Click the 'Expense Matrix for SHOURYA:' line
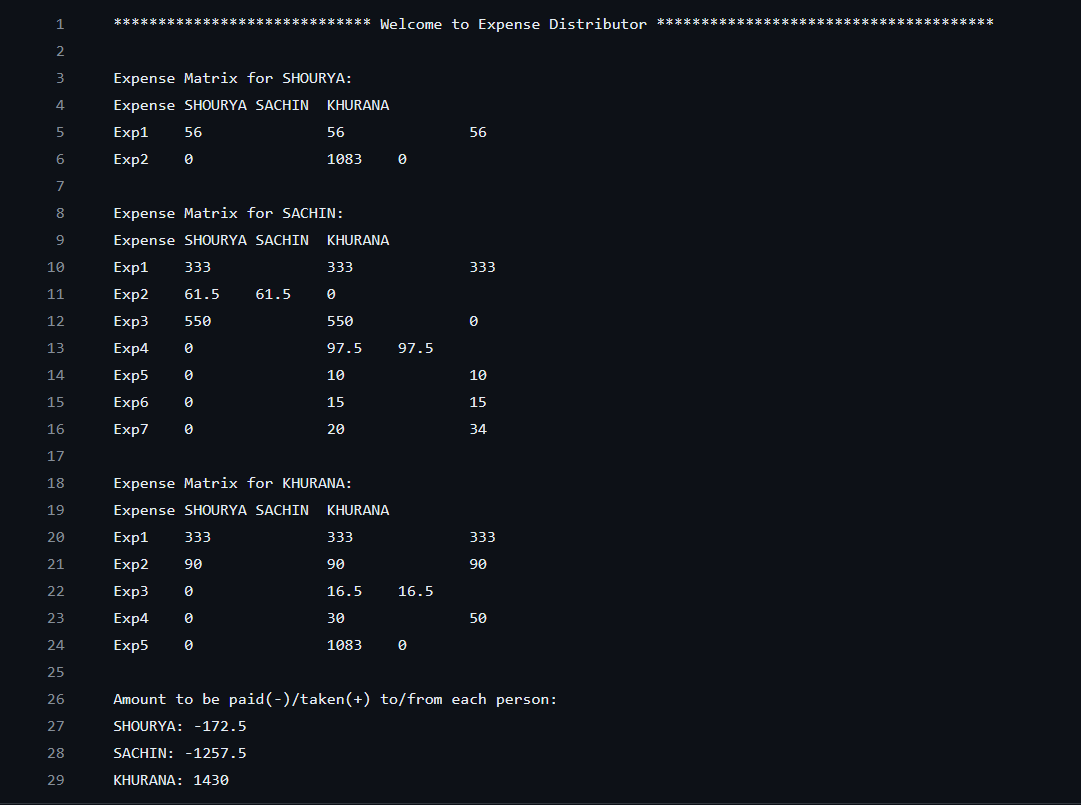Screen dimensions: 1081x805 click(233, 78)
